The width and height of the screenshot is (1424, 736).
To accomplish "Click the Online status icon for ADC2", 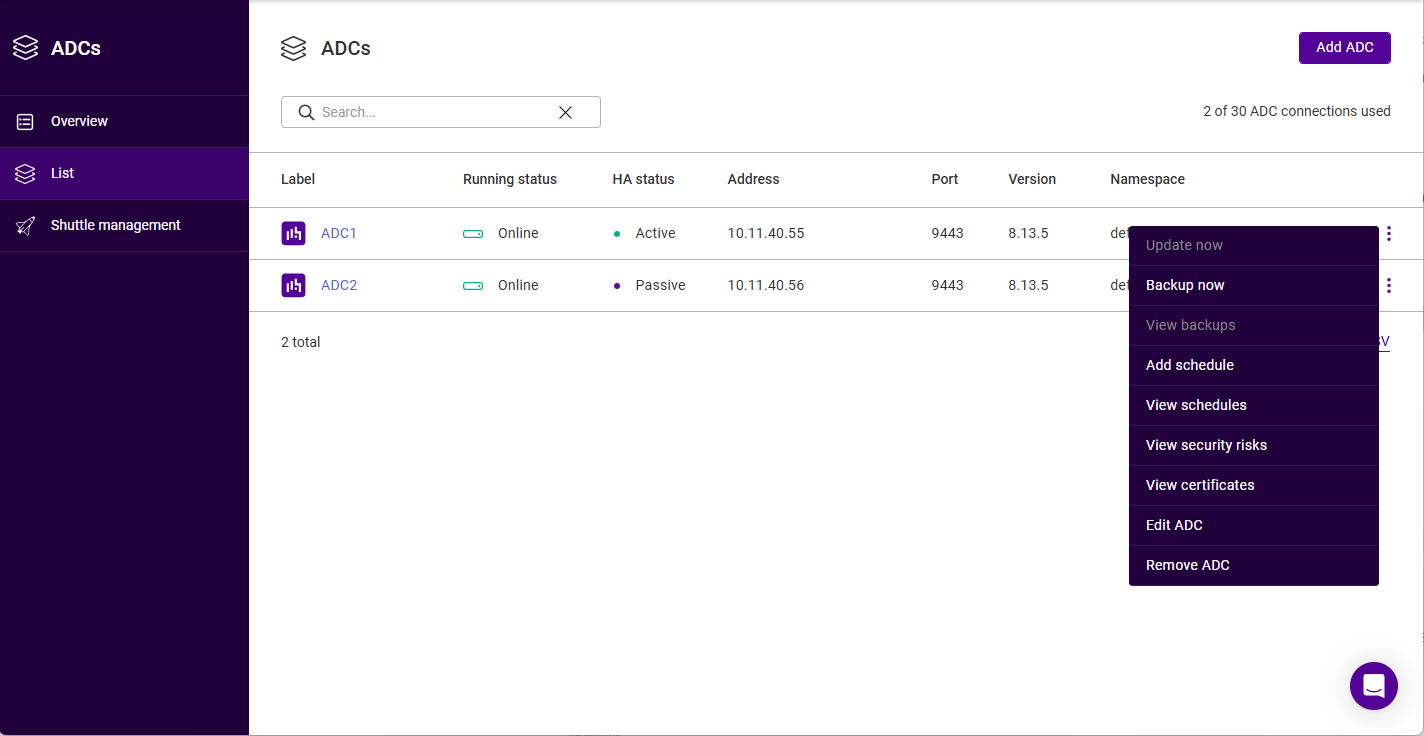I will coord(473,285).
